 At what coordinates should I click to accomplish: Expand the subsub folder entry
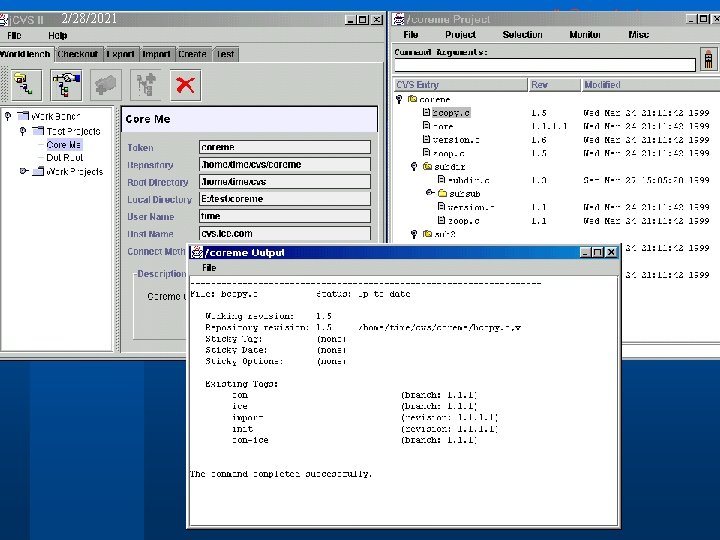click(429, 193)
